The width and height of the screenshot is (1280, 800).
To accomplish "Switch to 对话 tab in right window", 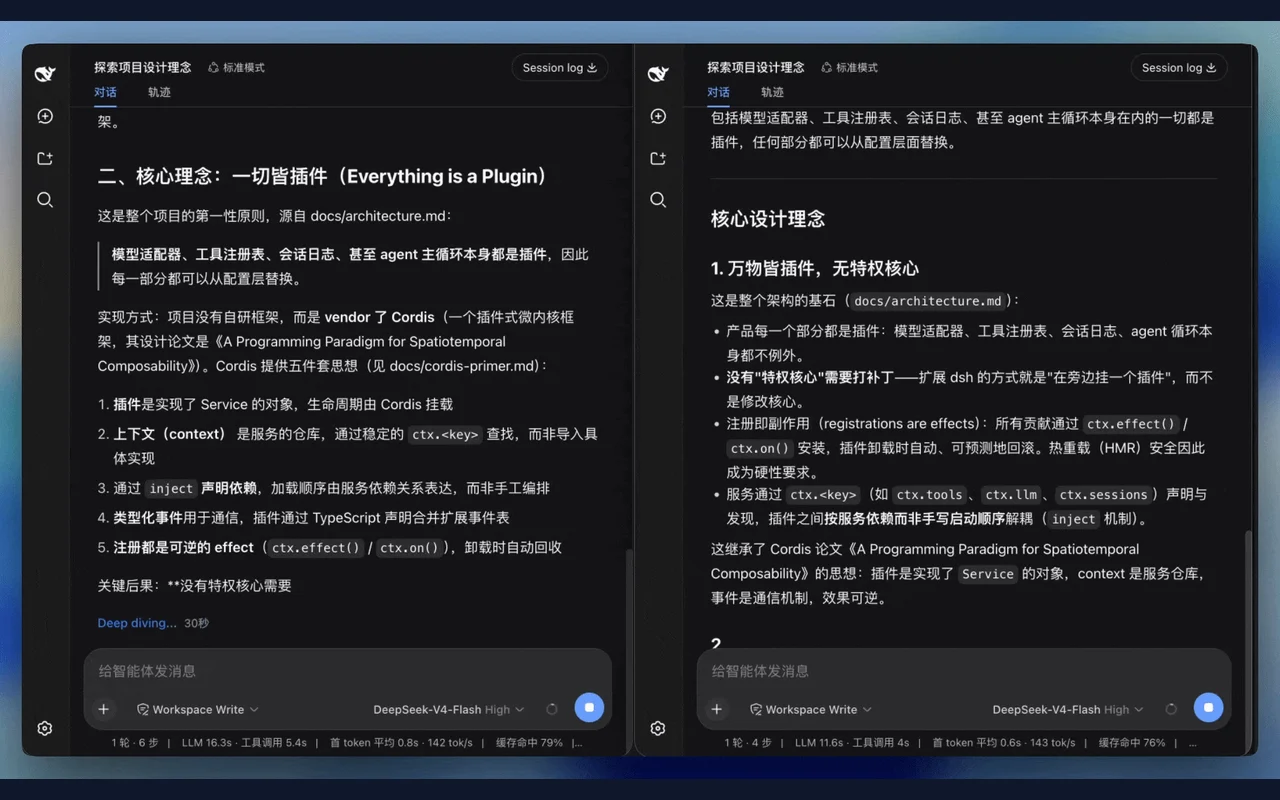I will point(718,92).
